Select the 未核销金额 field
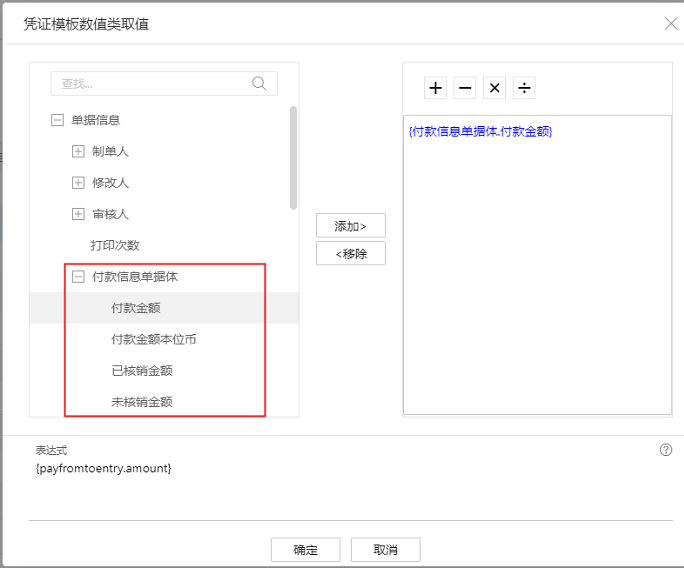 click(x=142, y=402)
